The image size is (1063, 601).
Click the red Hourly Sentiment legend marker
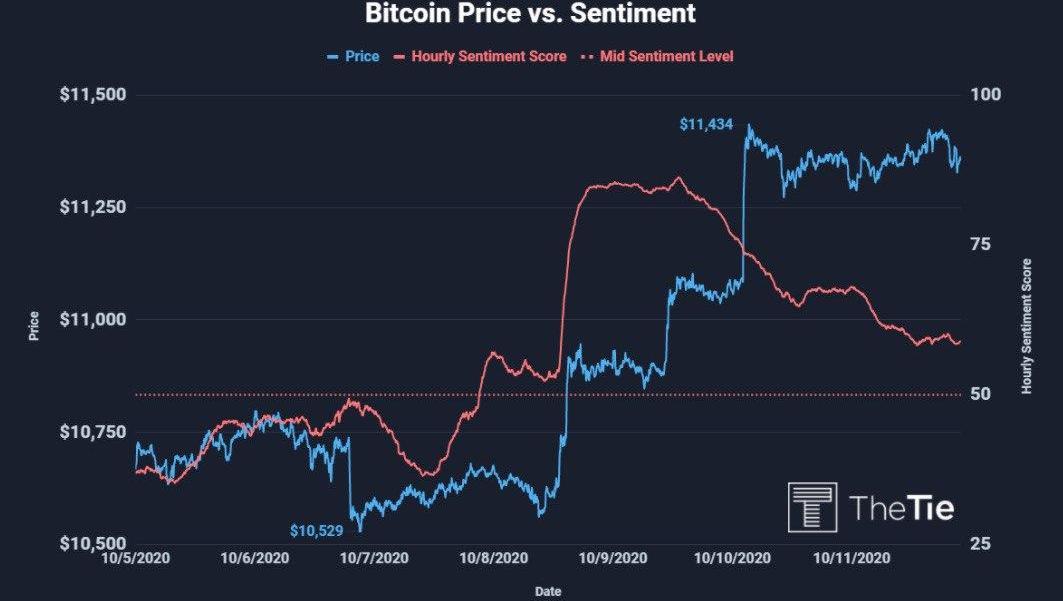[x=399, y=57]
